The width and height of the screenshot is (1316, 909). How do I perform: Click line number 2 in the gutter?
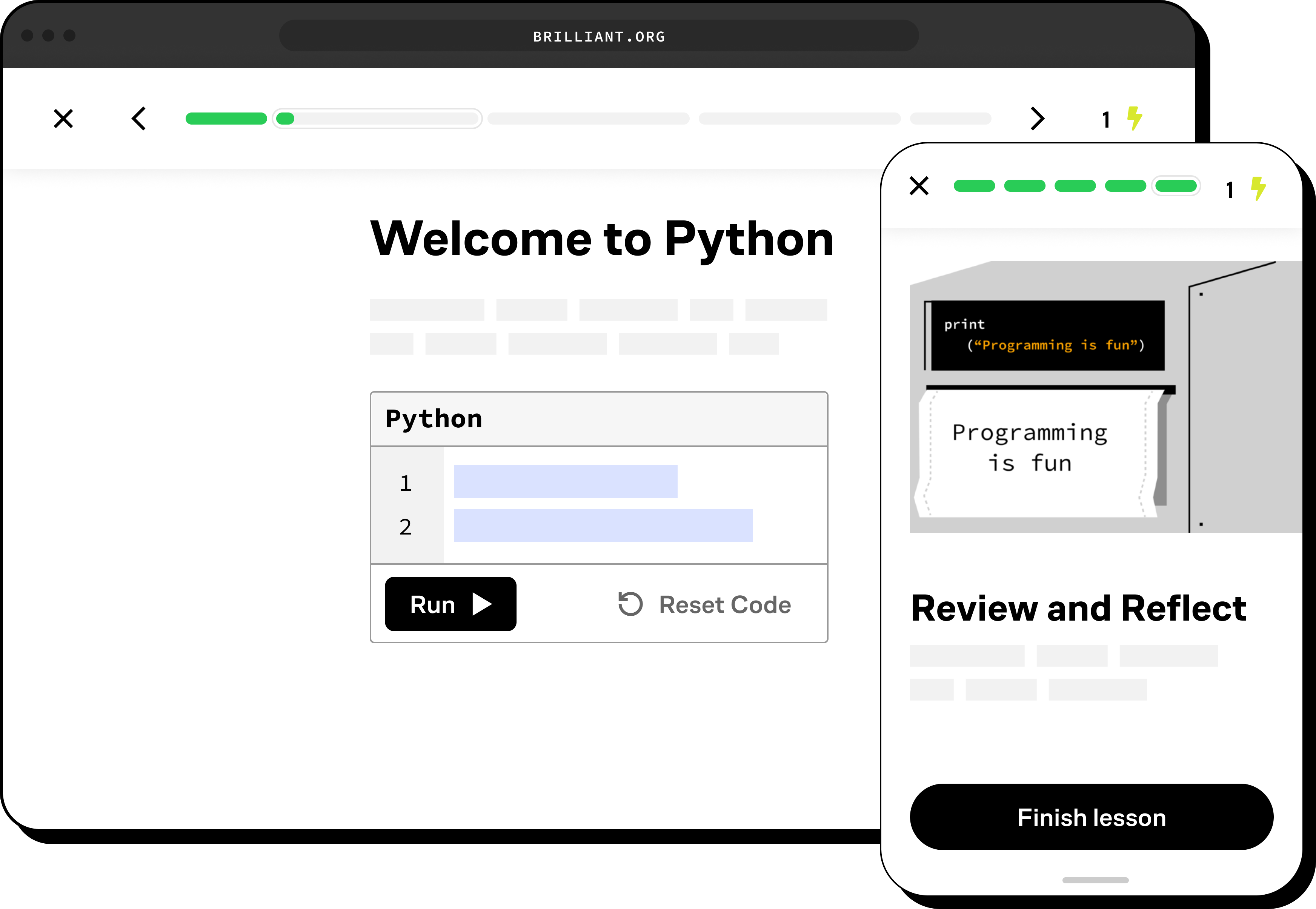pyautogui.click(x=405, y=527)
